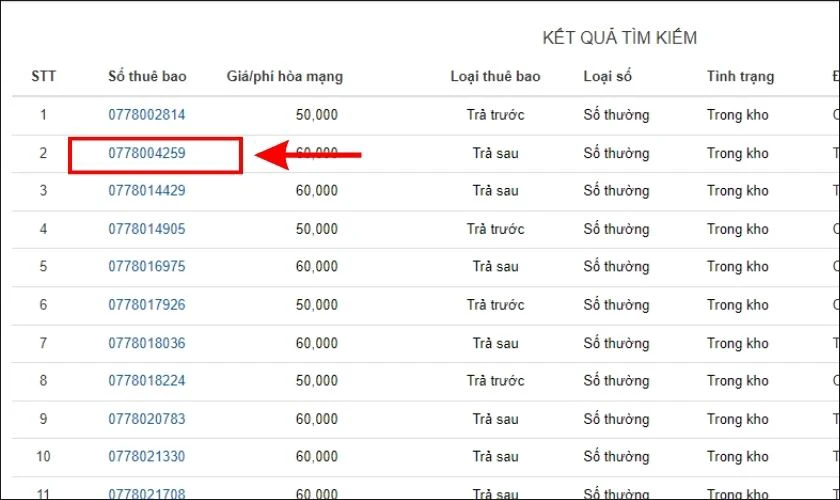
Task: Click Trong kho in row 0778018224
Action: pos(738,381)
